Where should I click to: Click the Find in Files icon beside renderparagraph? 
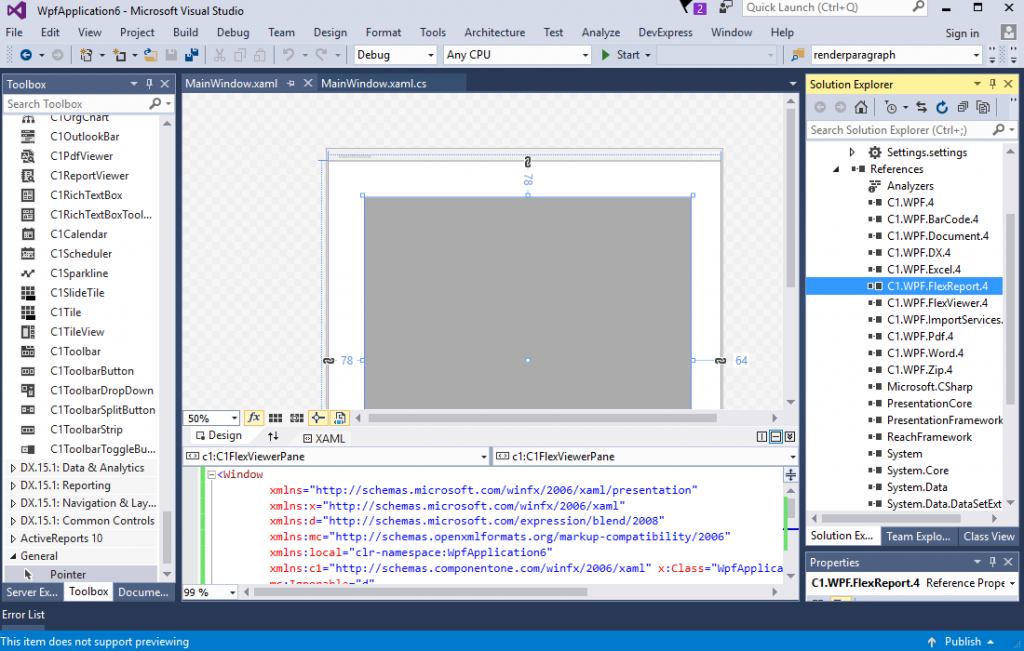coord(797,55)
